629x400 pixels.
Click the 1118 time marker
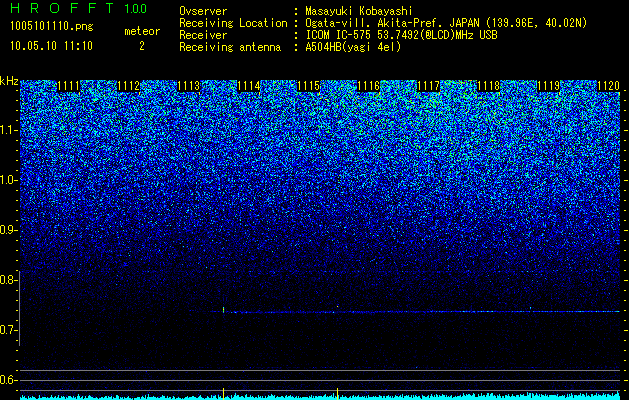tap(489, 86)
